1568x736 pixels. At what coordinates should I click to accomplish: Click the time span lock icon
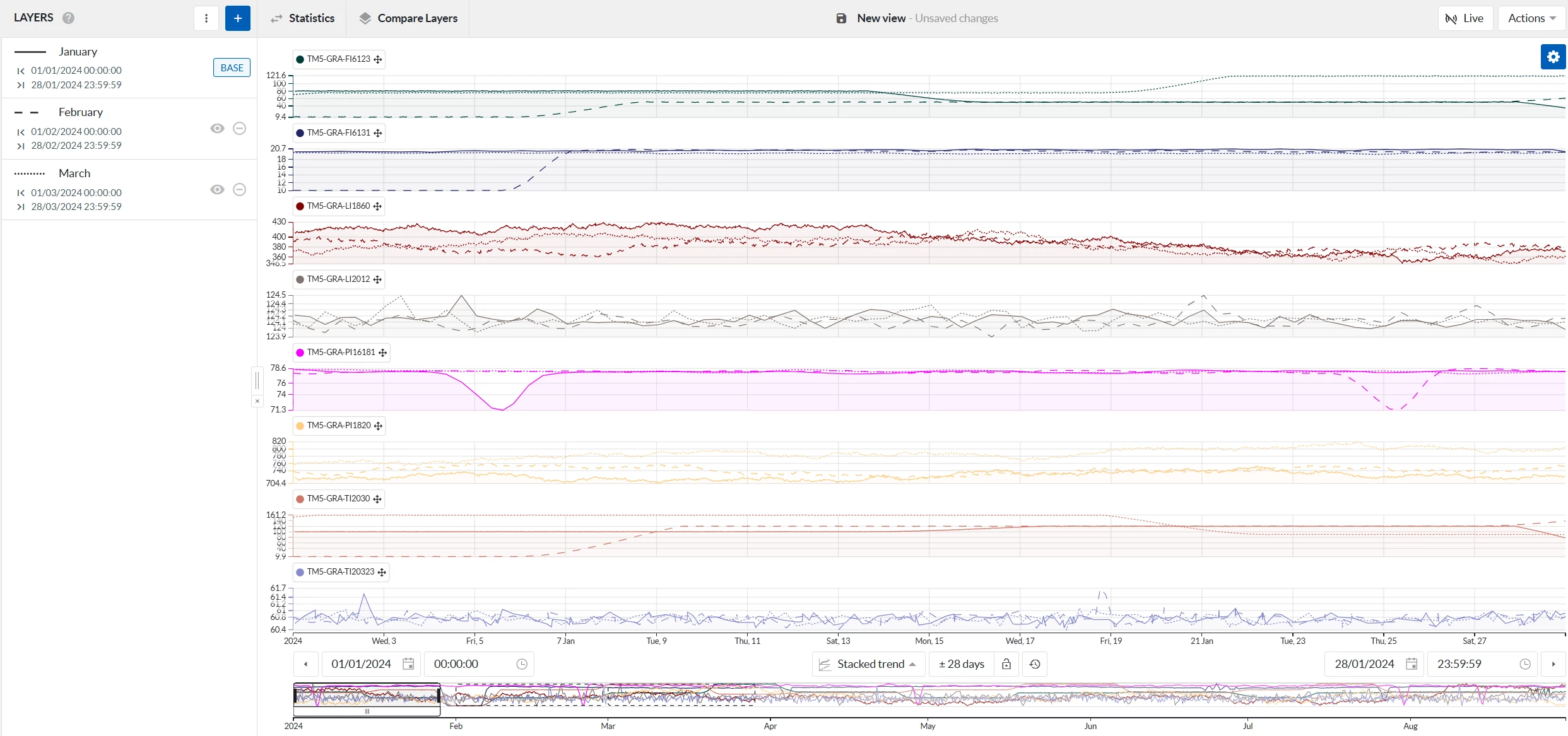[x=1006, y=664]
